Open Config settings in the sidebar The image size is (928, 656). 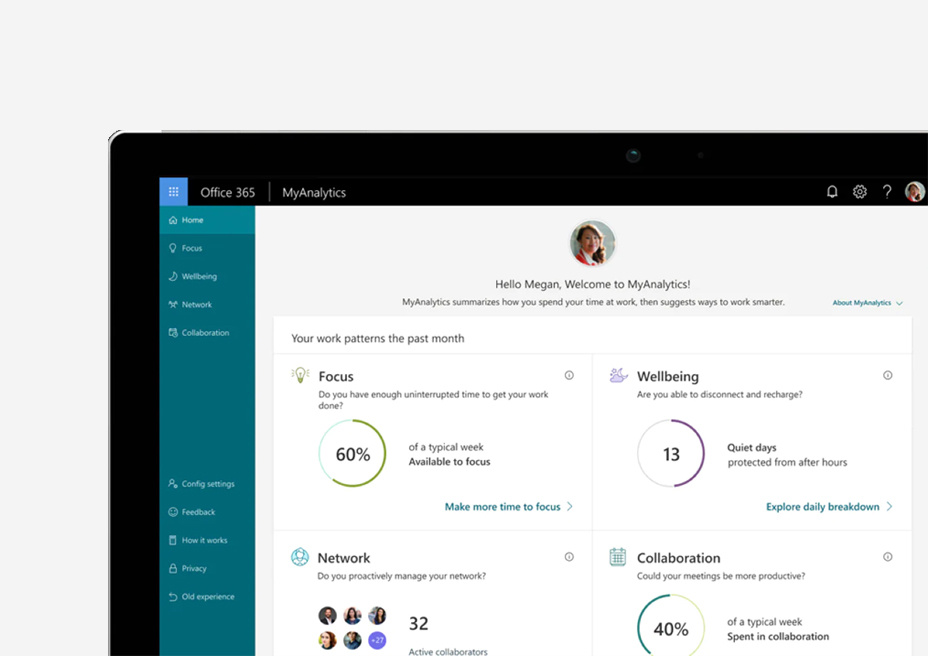pyautogui.click(x=207, y=484)
